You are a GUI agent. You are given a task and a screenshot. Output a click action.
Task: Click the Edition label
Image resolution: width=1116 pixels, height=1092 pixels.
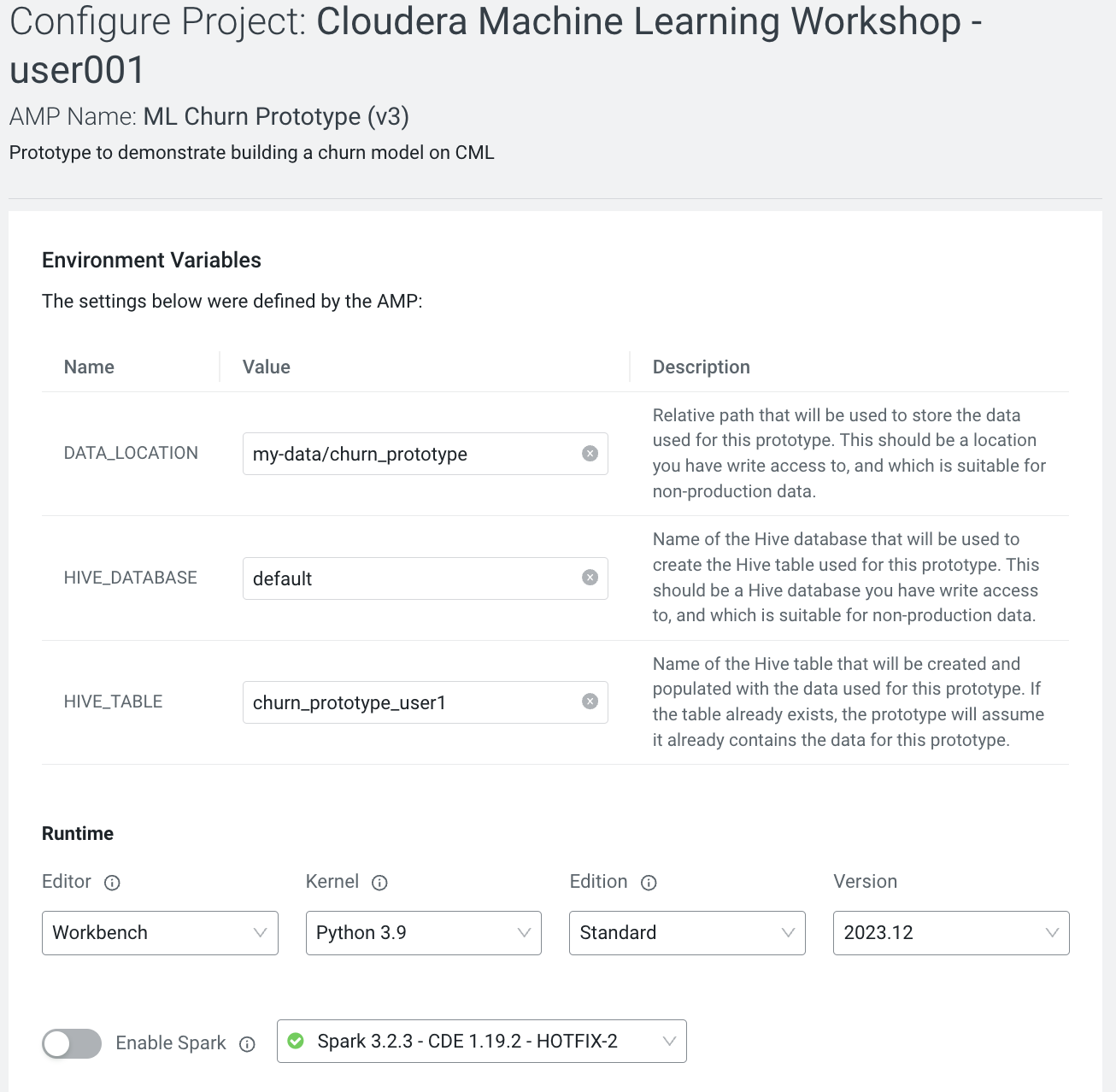[598, 881]
